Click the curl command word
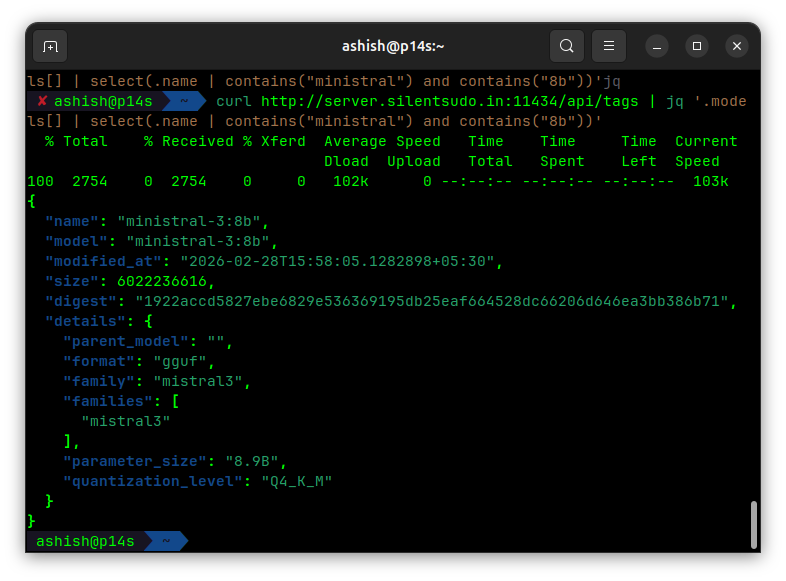 [x=233, y=101]
